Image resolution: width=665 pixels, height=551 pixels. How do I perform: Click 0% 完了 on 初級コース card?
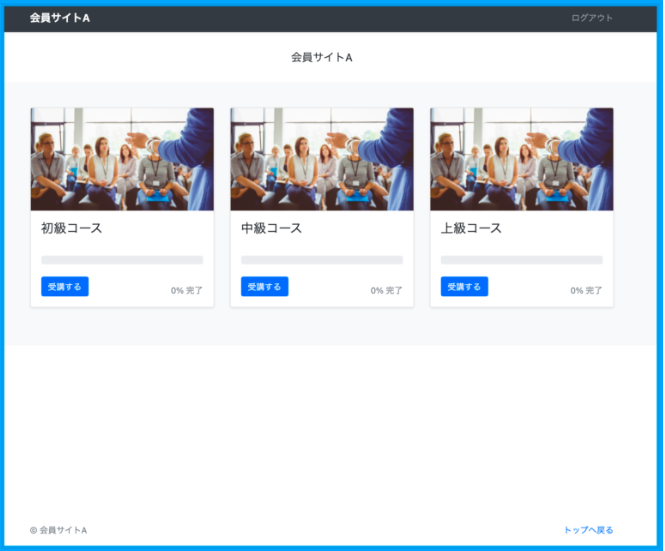pos(187,291)
